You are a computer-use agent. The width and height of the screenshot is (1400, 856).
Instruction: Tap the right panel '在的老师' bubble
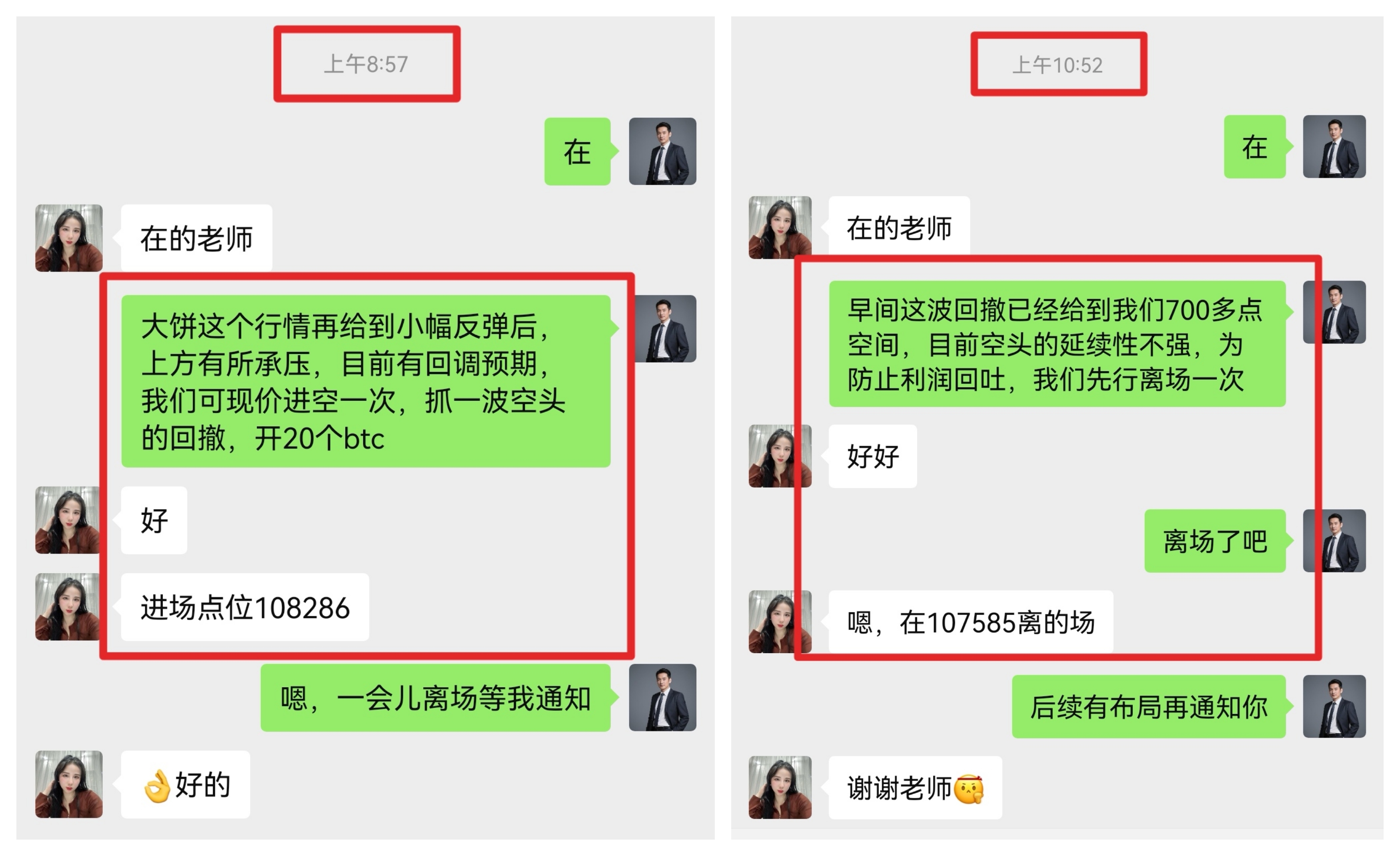(899, 228)
